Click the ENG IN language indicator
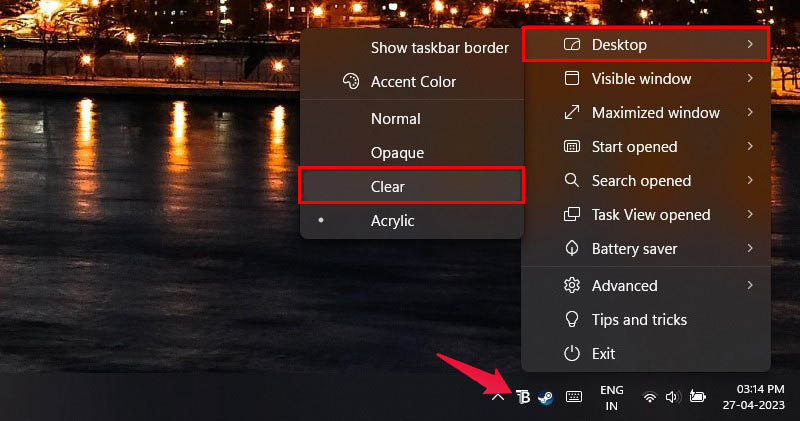 (612, 398)
